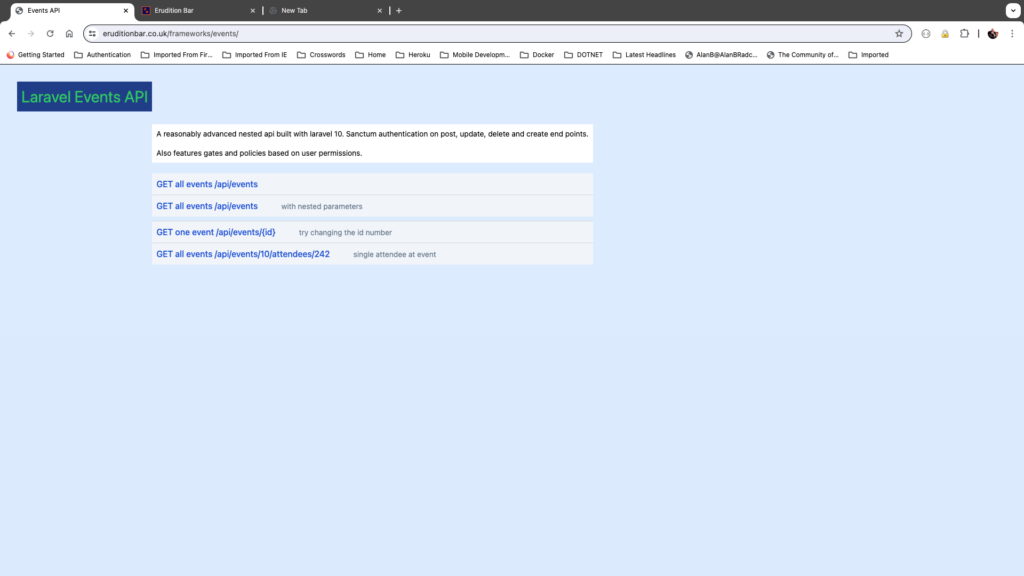Bookmark this page with the star icon
1024x576 pixels.
(x=899, y=33)
